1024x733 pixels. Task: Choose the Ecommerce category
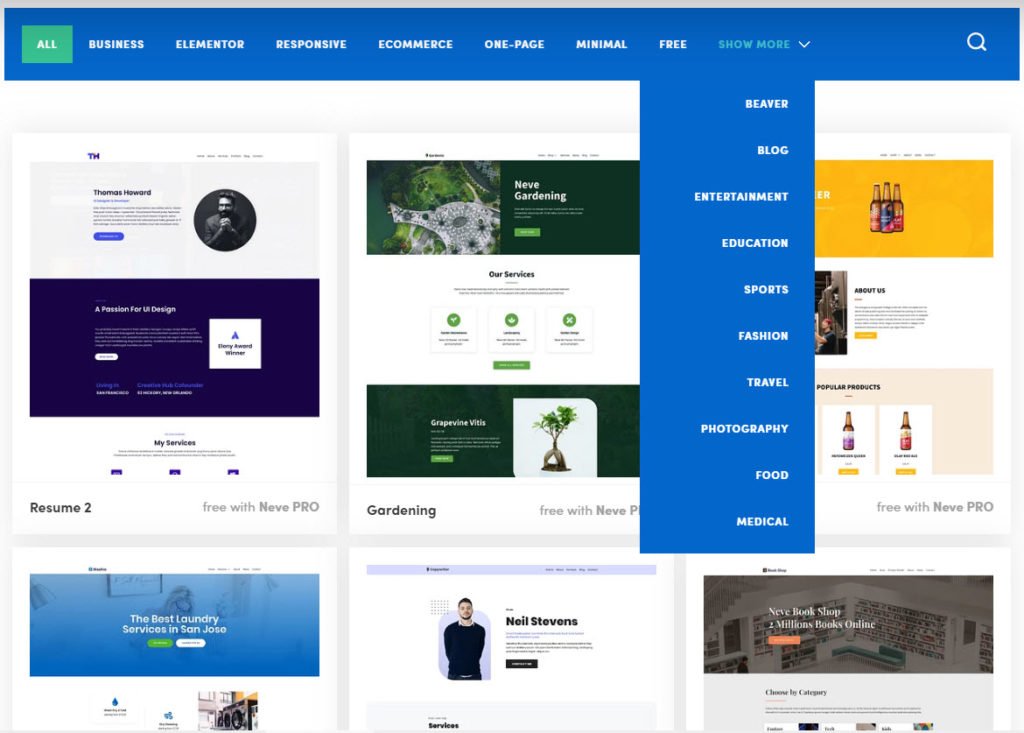click(415, 44)
